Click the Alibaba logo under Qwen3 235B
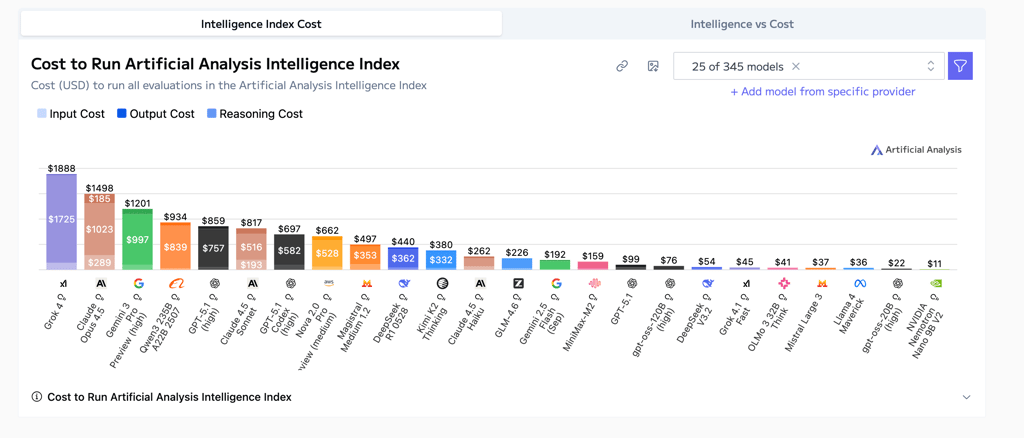Image resolution: width=1024 pixels, height=438 pixels. tap(176, 283)
